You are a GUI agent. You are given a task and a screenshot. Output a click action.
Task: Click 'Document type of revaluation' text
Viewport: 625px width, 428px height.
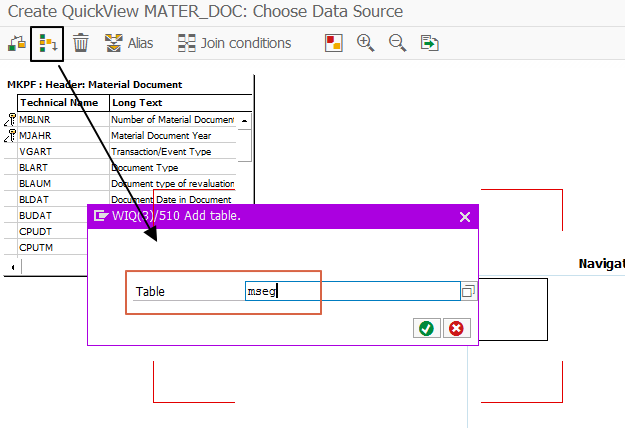[x=173, y=183]
